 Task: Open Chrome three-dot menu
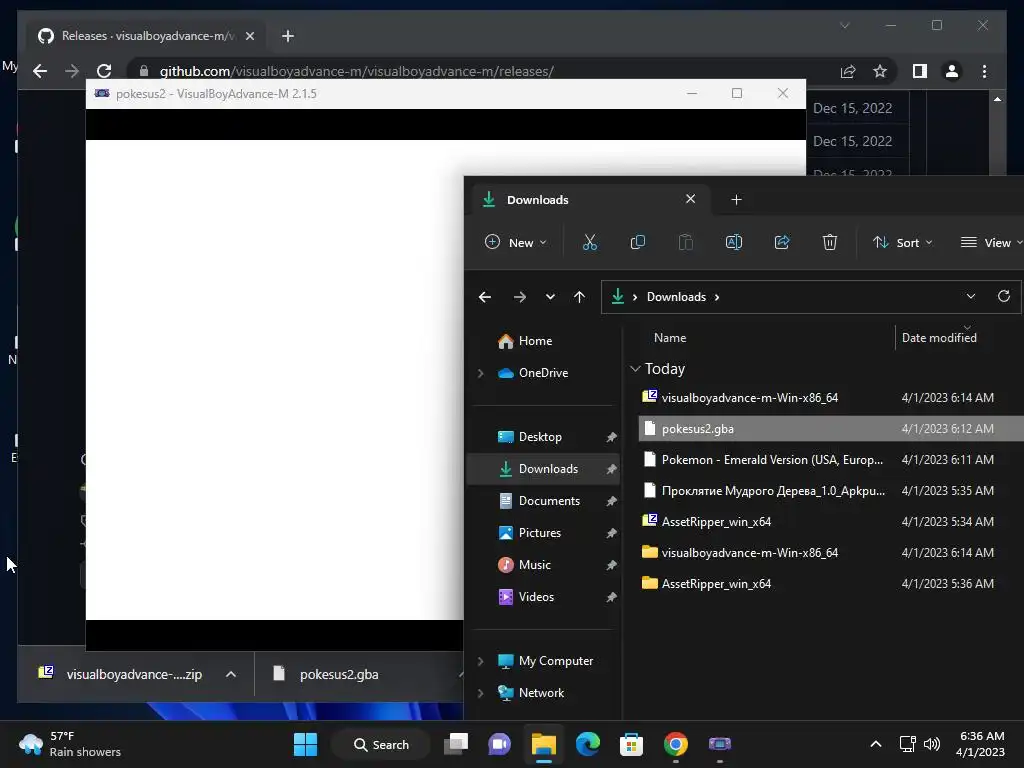[x=984, y=71]
